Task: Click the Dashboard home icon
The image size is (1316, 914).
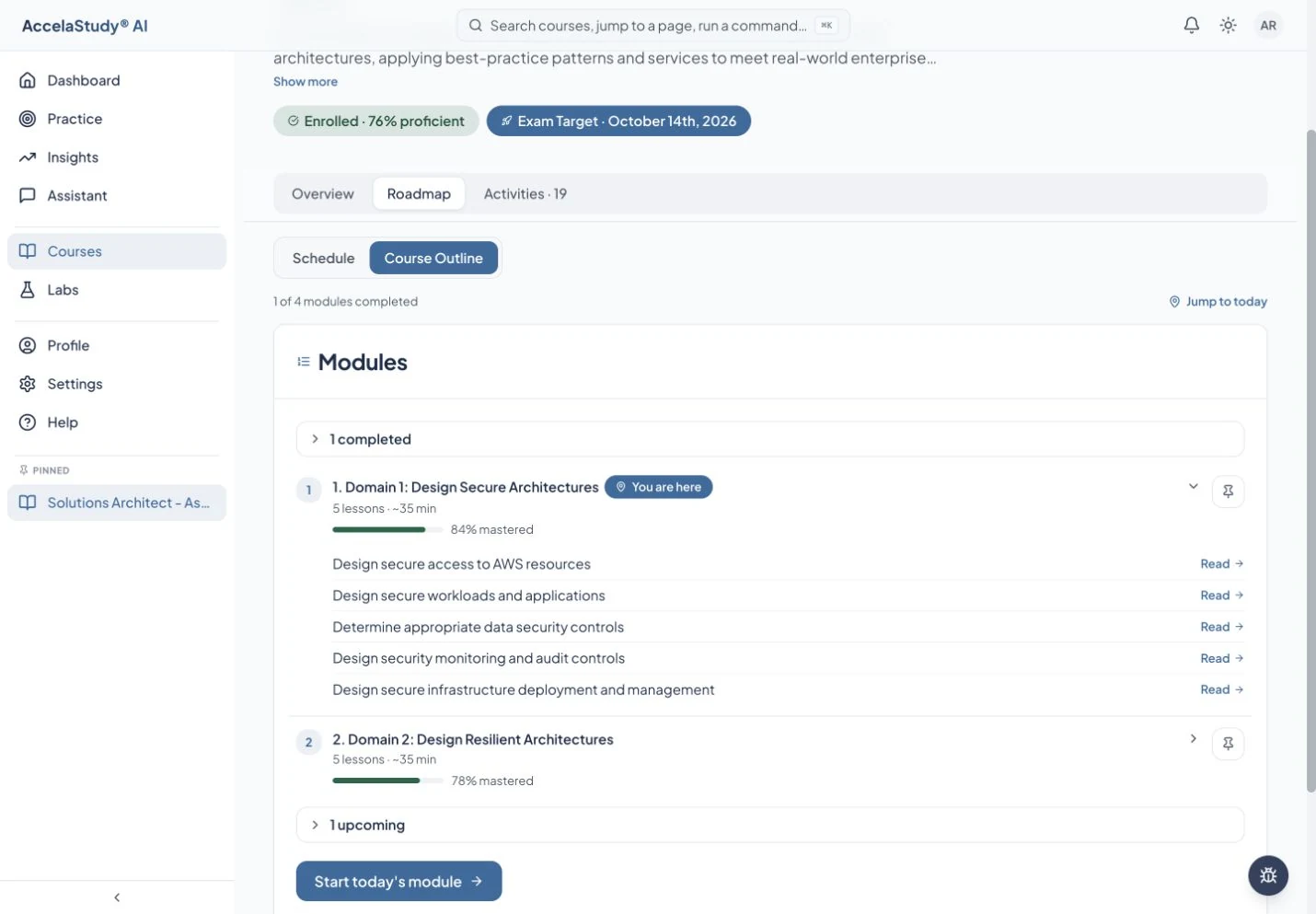Action: coord(28,80)
